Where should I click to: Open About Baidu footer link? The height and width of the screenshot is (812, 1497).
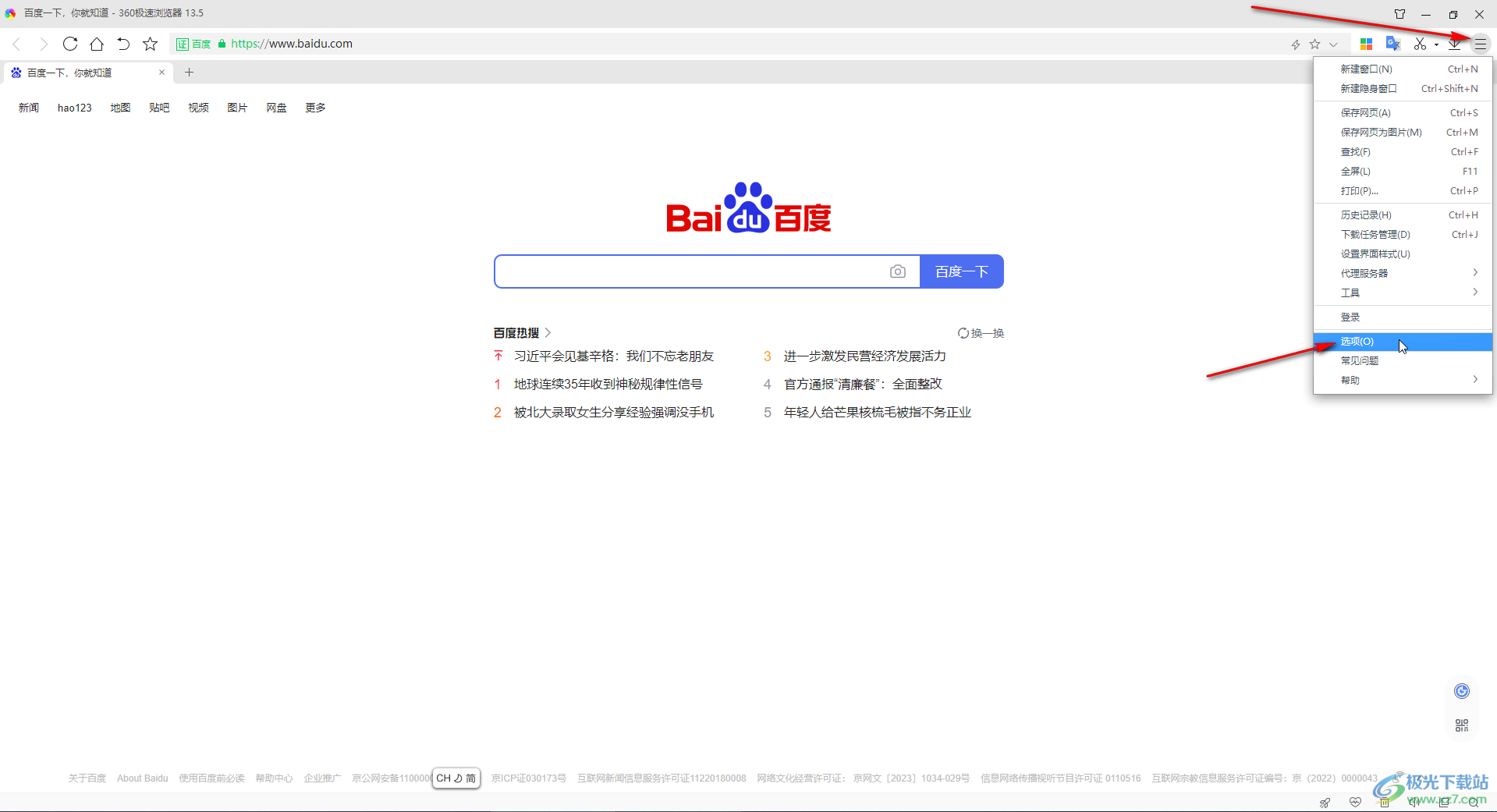(143, 778)
